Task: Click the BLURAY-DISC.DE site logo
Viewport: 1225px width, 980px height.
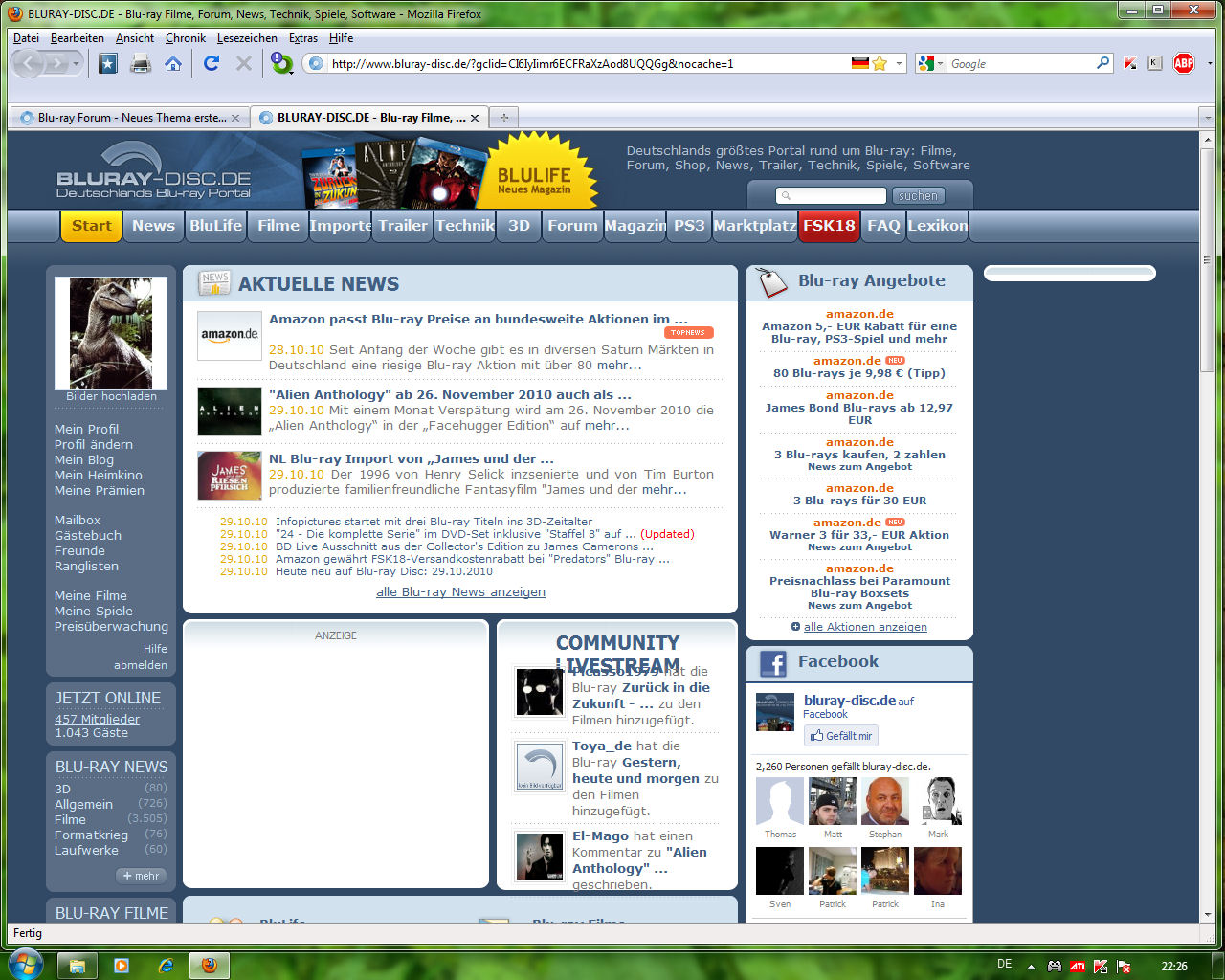Action: click(153, 172)
